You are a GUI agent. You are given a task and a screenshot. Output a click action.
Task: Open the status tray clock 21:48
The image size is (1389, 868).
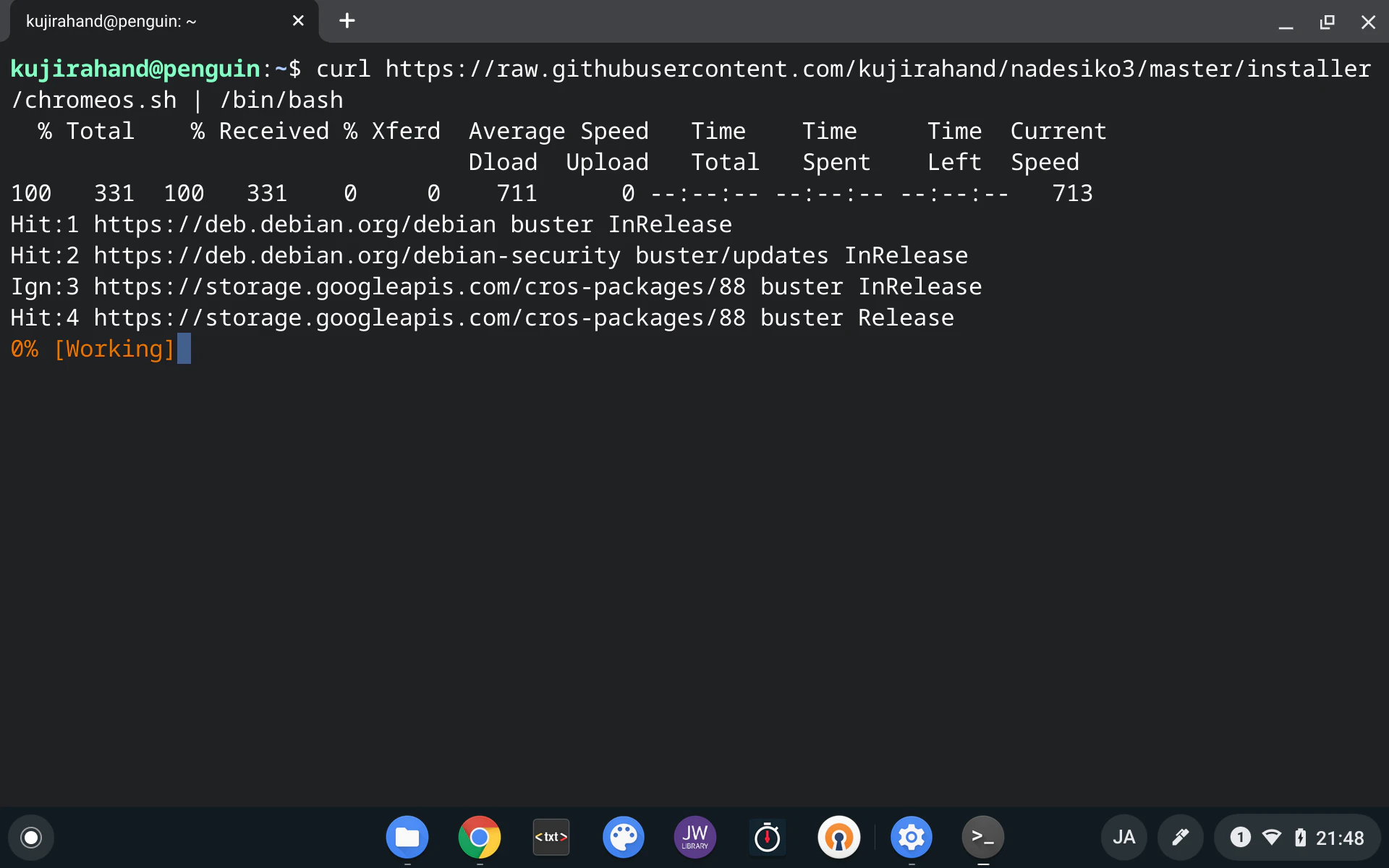tap(1339, 838)
